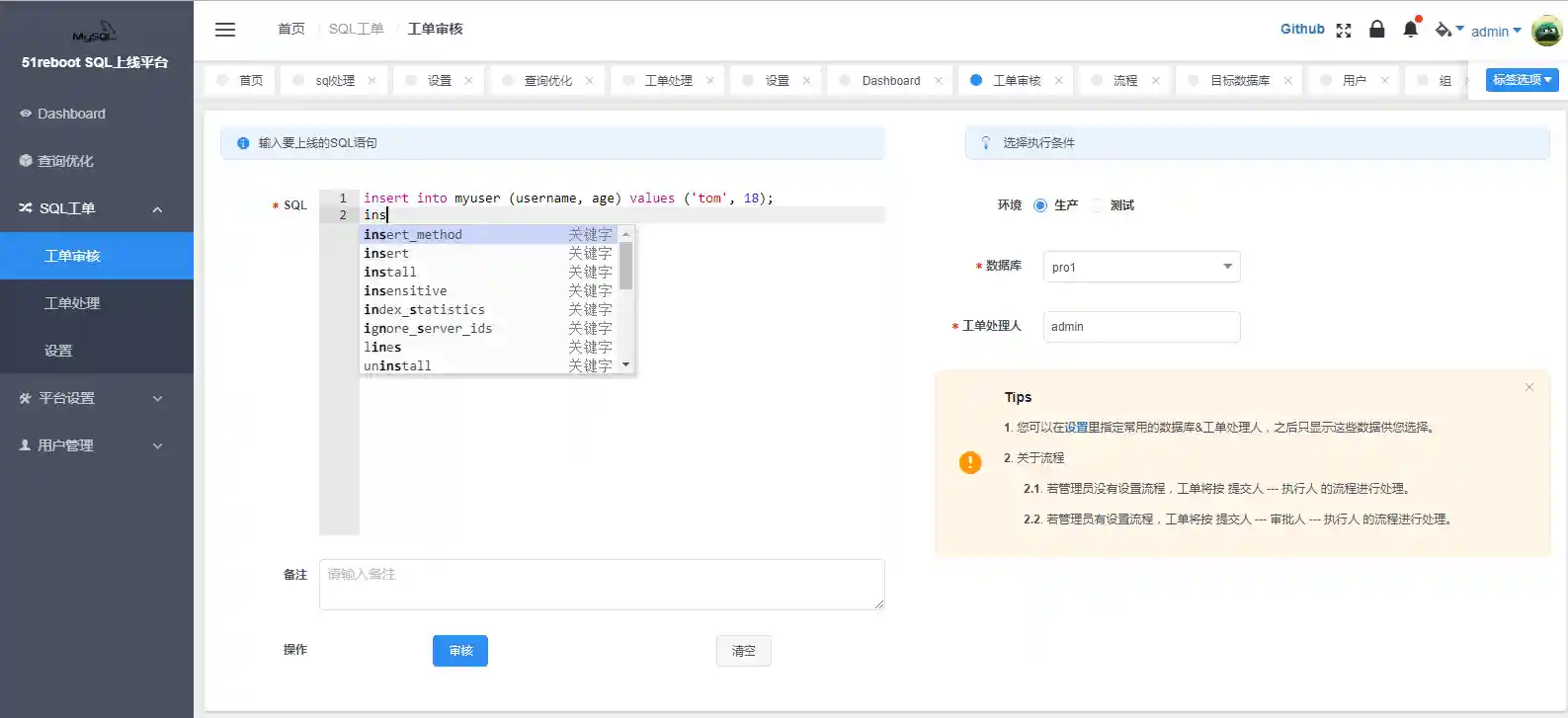This screenshot has width=1568, height=718.
Task: Close the Tips panel with X
Action: [1528, 387]
